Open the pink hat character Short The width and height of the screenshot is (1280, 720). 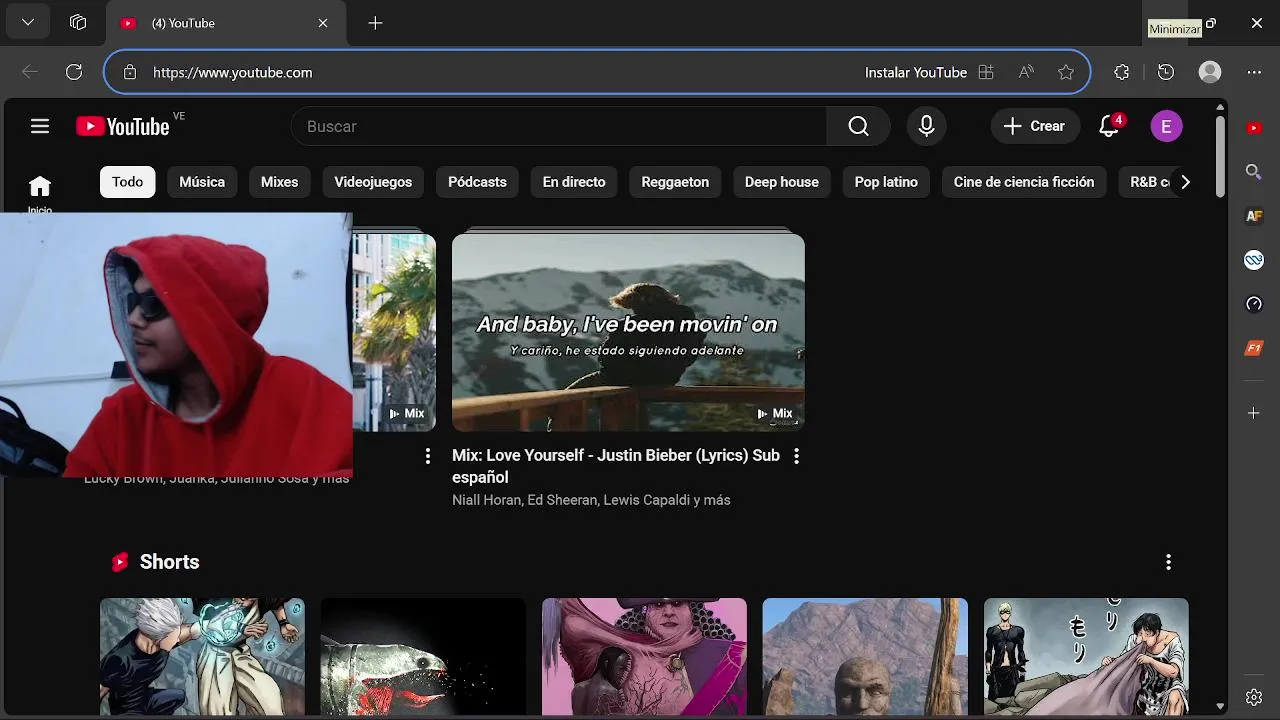[x=644, y=657]
